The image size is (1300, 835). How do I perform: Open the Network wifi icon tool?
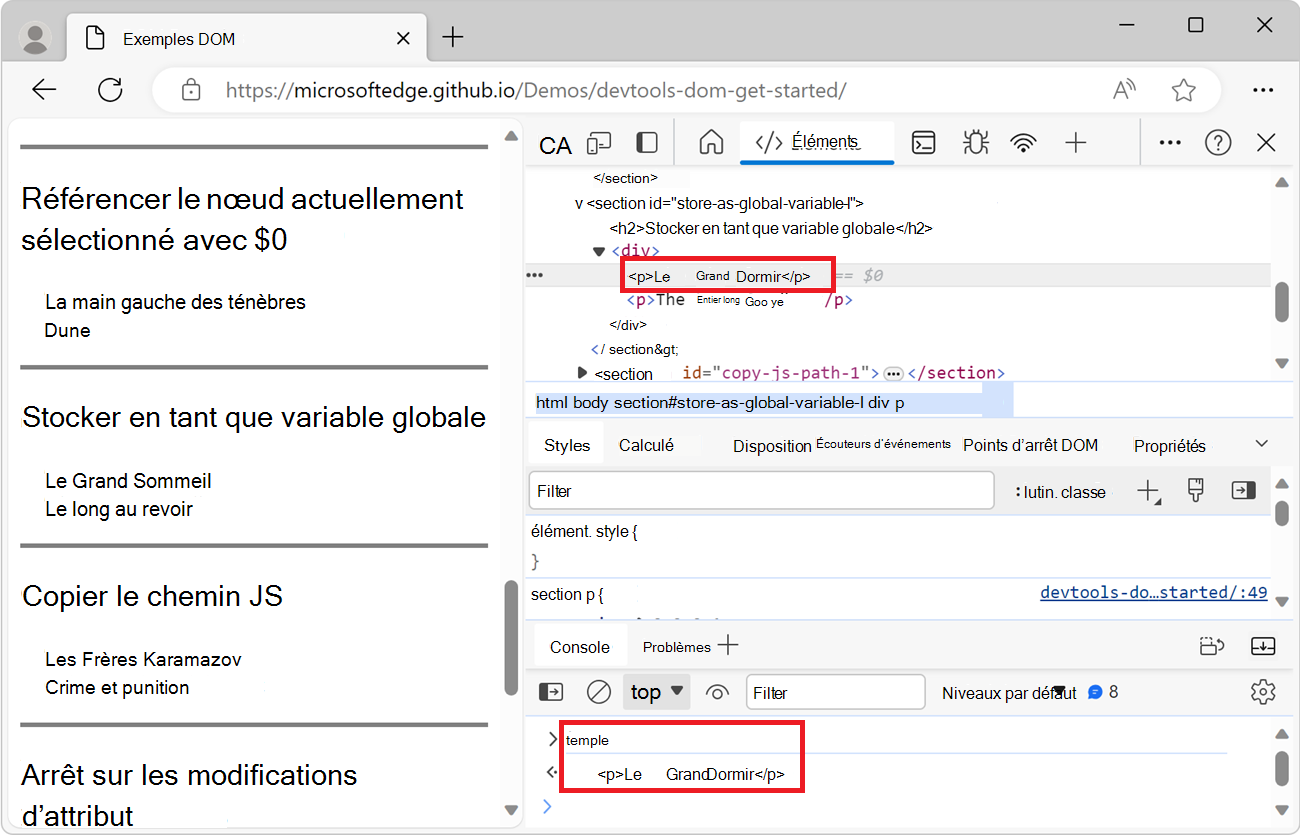pos(1023,143)
